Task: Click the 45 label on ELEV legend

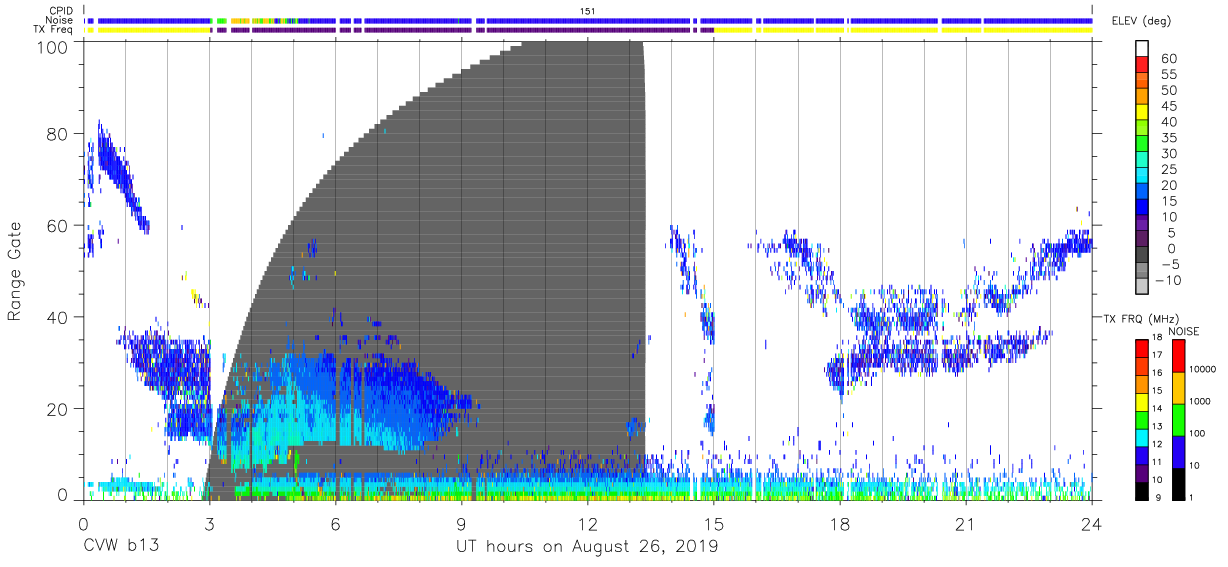Action: [x=1167, y=106]
